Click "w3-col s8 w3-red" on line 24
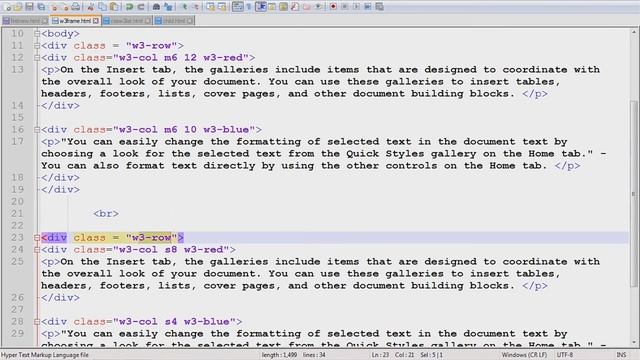The height and width of the screenshot is (360, 640). 171,250
